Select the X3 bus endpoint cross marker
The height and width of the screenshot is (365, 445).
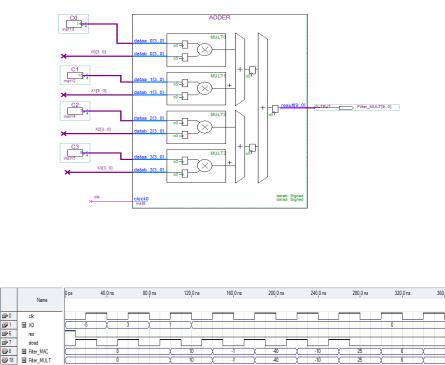(67, 172)
